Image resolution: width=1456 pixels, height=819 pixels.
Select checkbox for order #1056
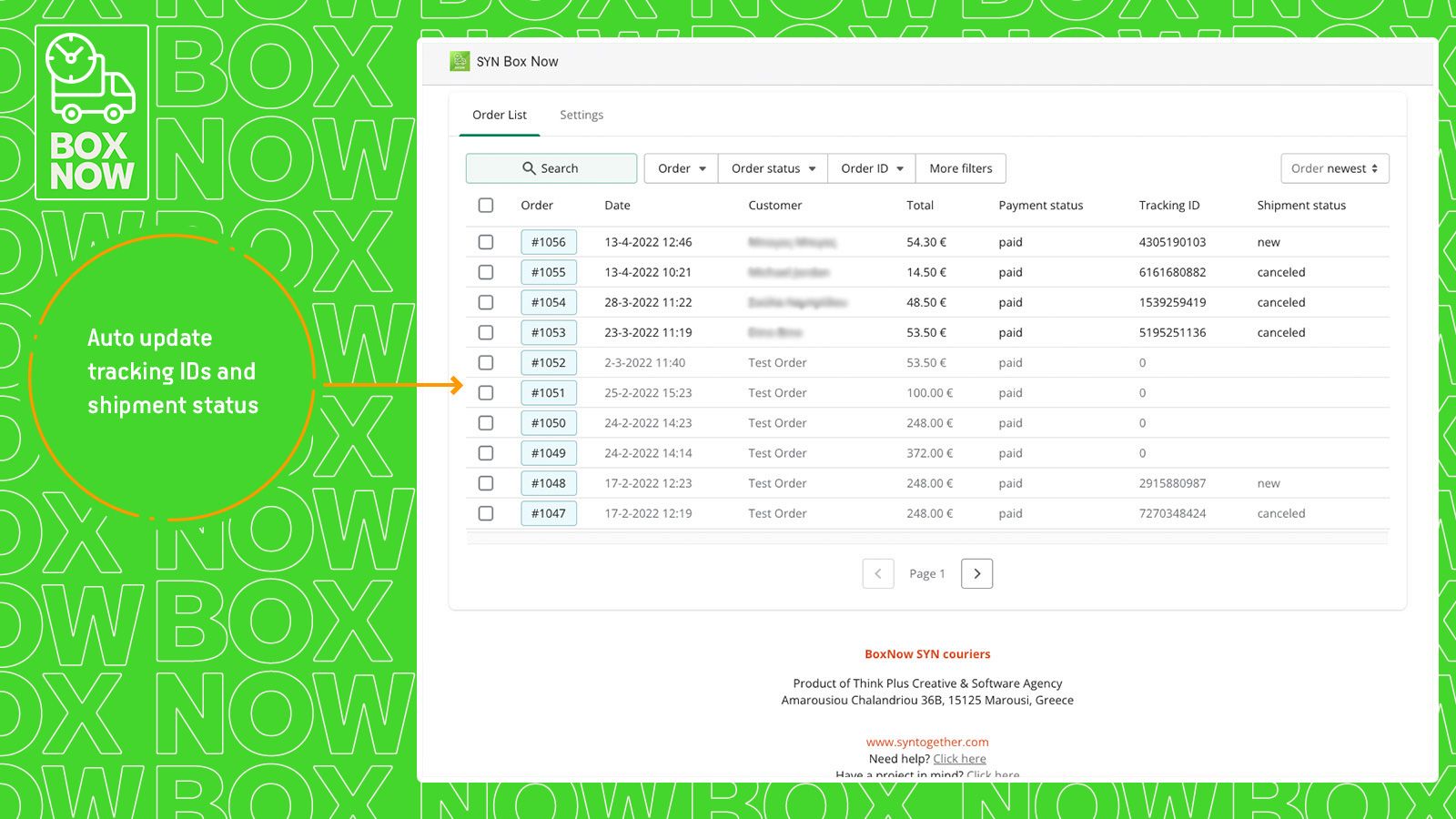486,242
